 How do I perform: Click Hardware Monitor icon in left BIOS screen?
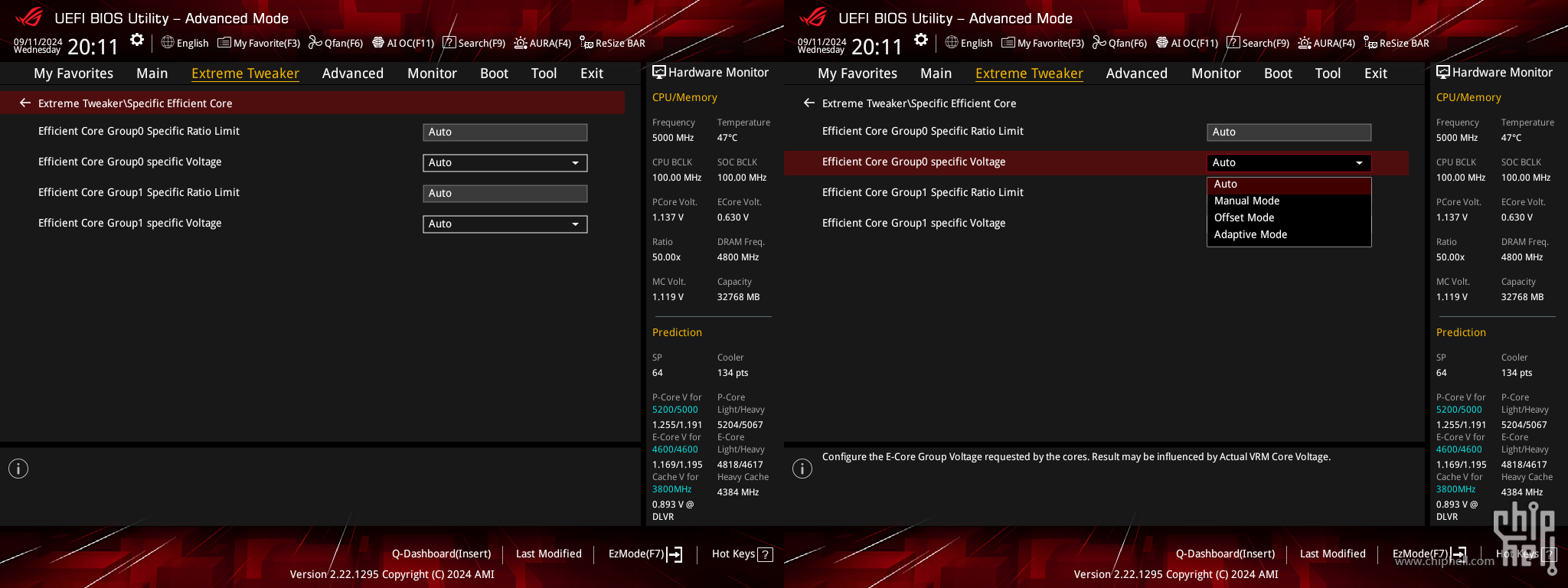(x=658, y=72)
